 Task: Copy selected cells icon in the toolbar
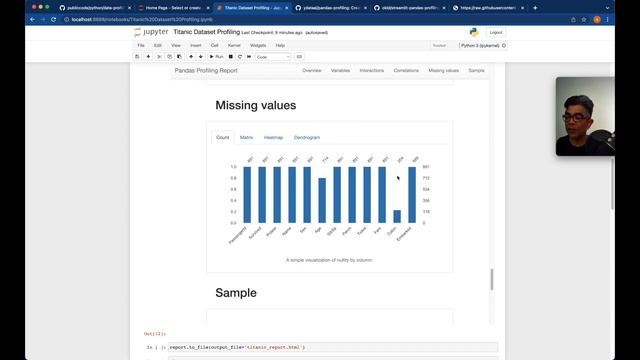[169, 57]
